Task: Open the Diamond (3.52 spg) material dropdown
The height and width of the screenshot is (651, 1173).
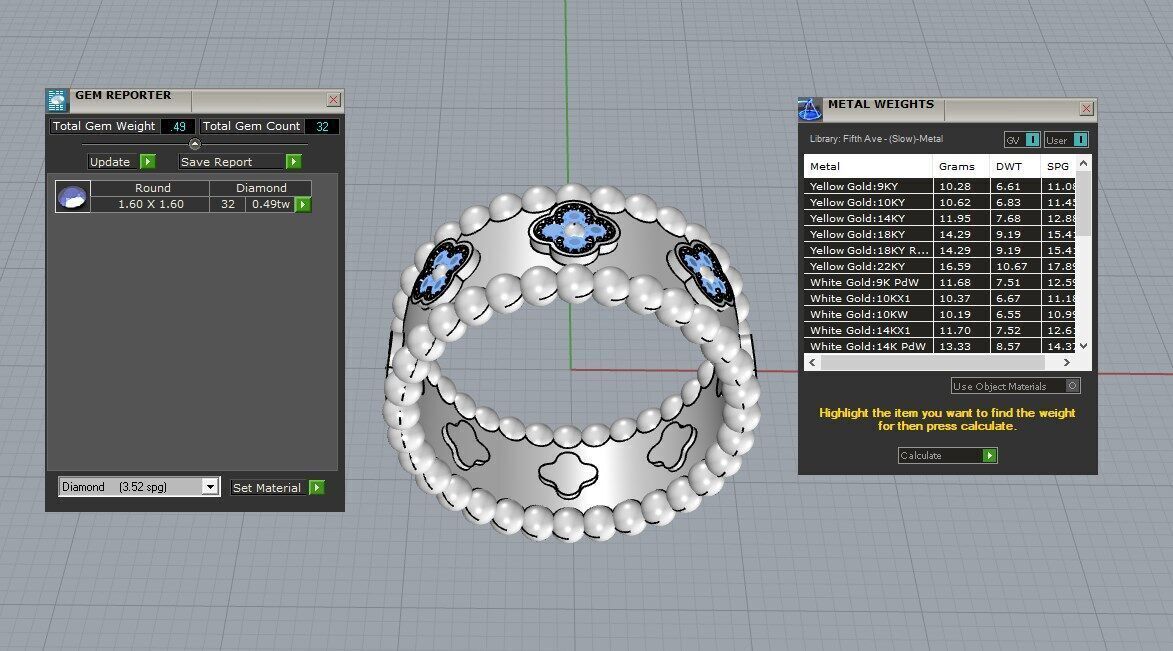Action: 210,486
